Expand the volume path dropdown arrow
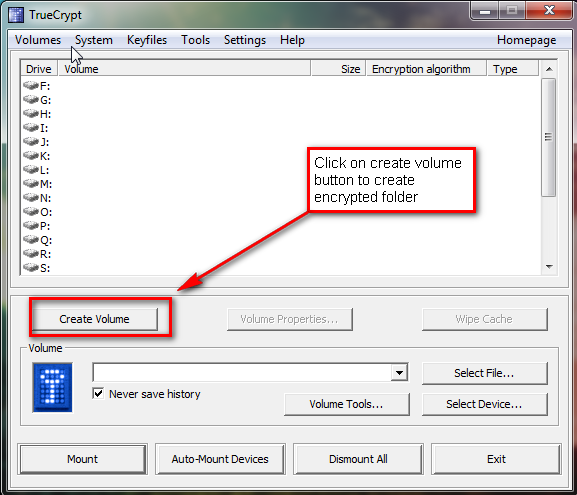This screenshot has height=495, width=577. 399,373
